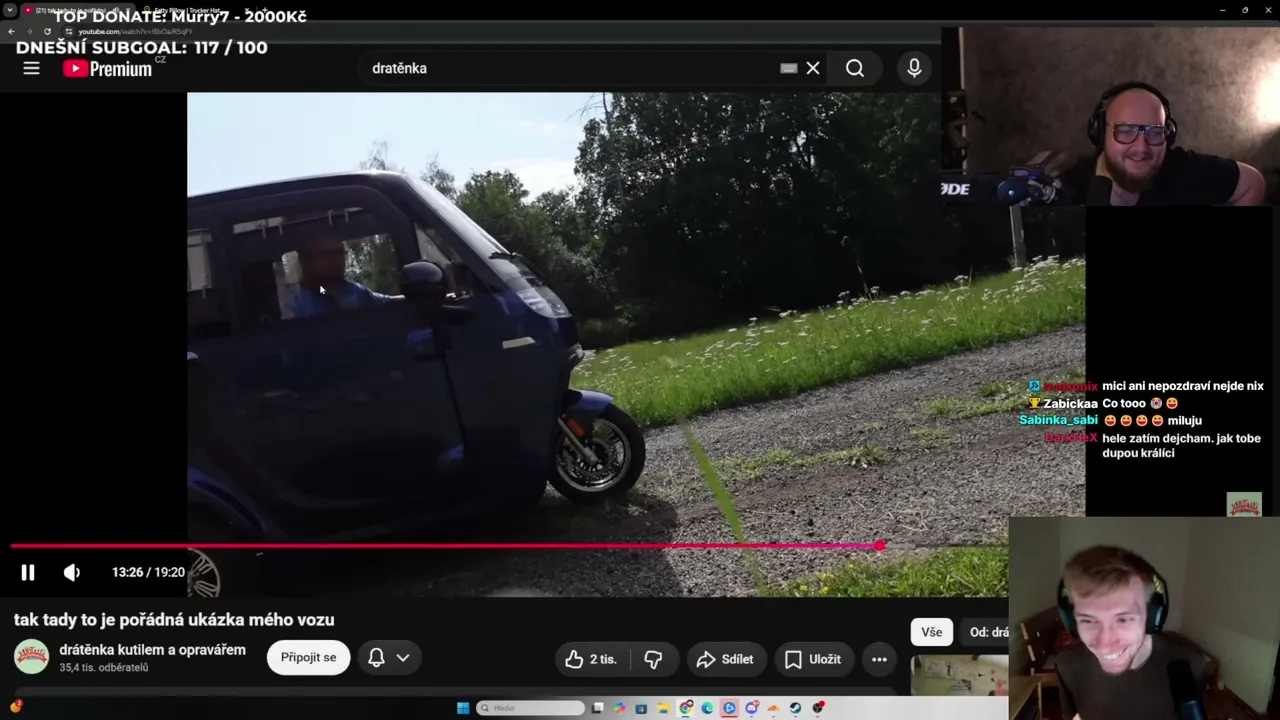Image resolution: width=1280 pixels, height=720 pixels.
Task: Run search with the magnifier button
Action: click(855, 68)
